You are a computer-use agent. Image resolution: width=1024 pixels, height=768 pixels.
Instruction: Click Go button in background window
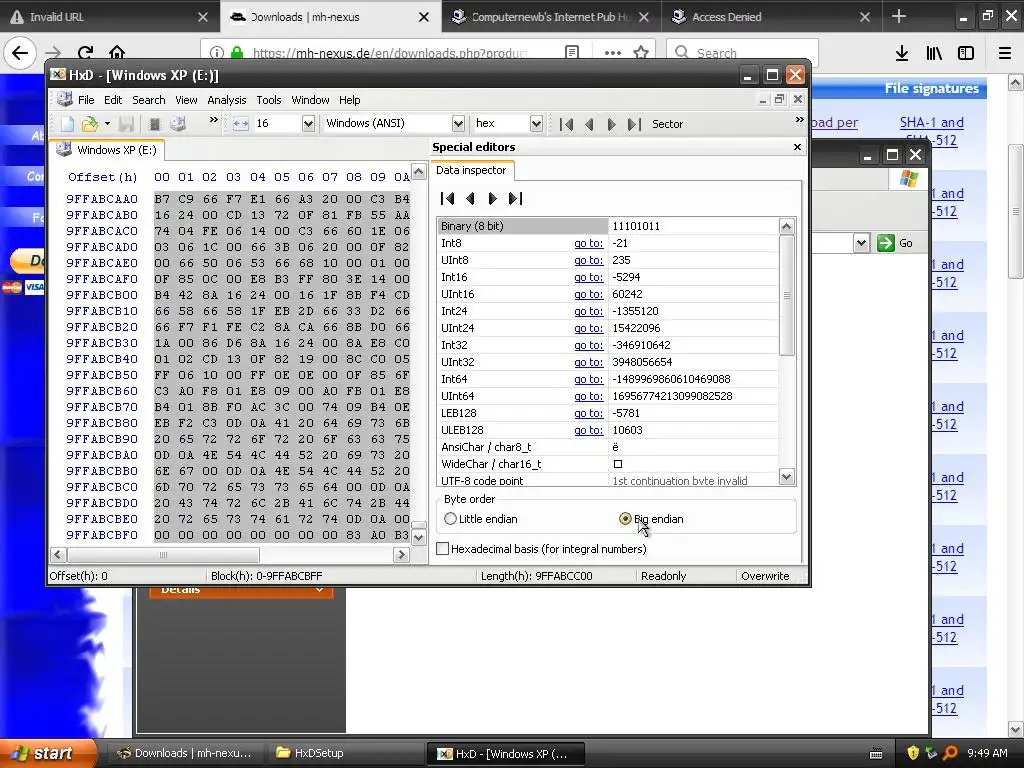click(x=895, y=243)
